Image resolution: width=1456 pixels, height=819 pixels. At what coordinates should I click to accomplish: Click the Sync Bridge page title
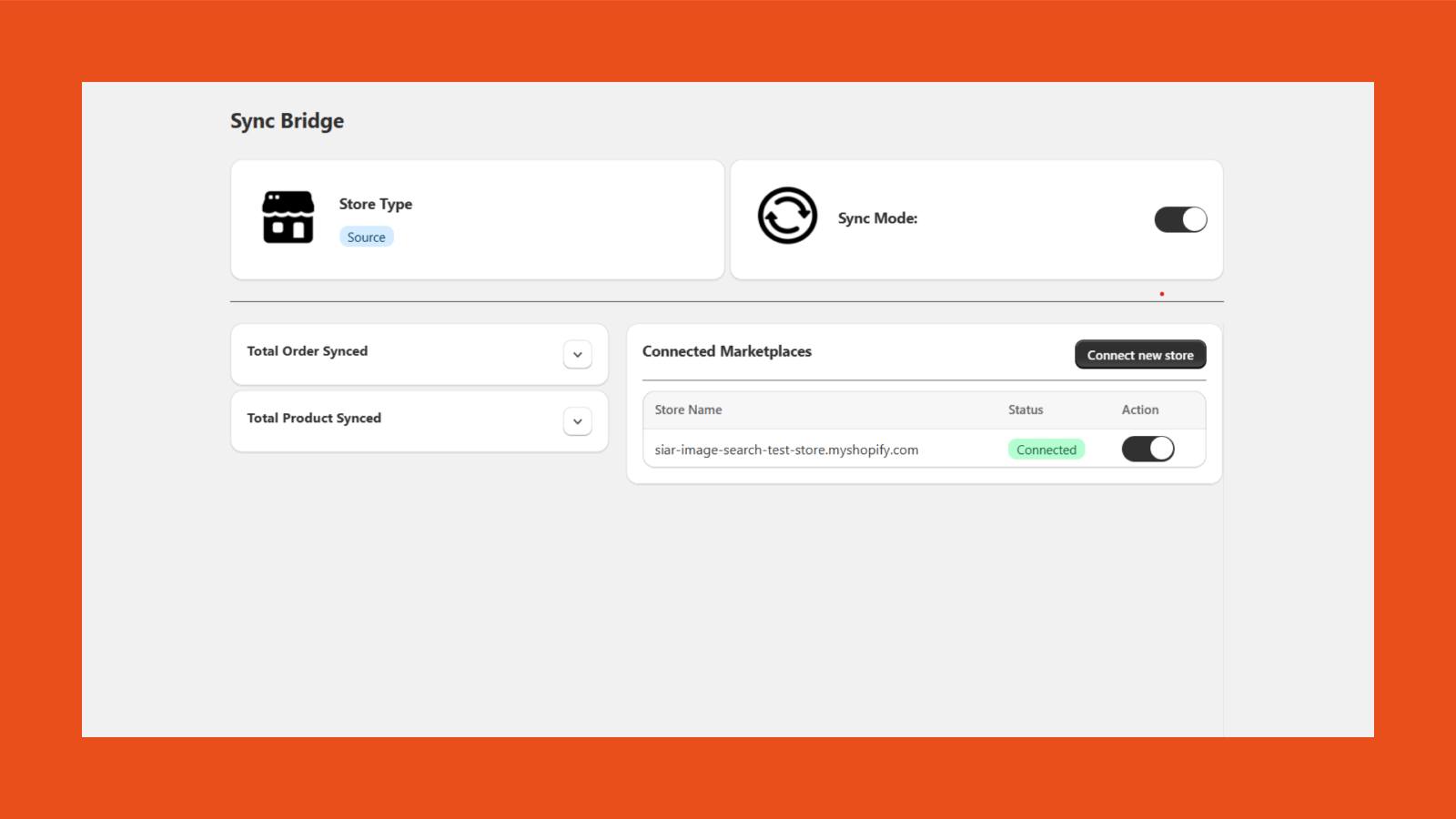[x=287, y=121]
